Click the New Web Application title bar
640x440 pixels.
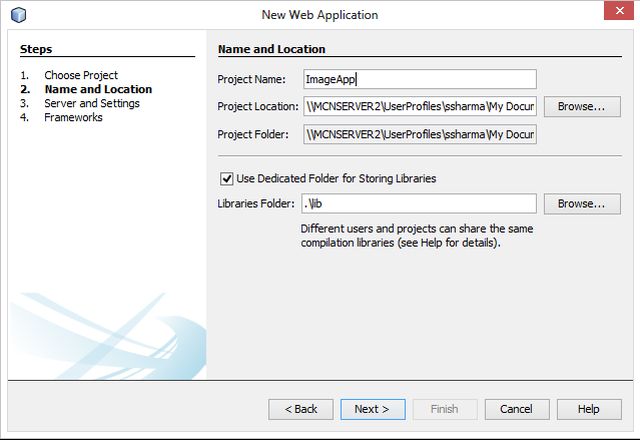pyautogui.click(x=320, y=15)
